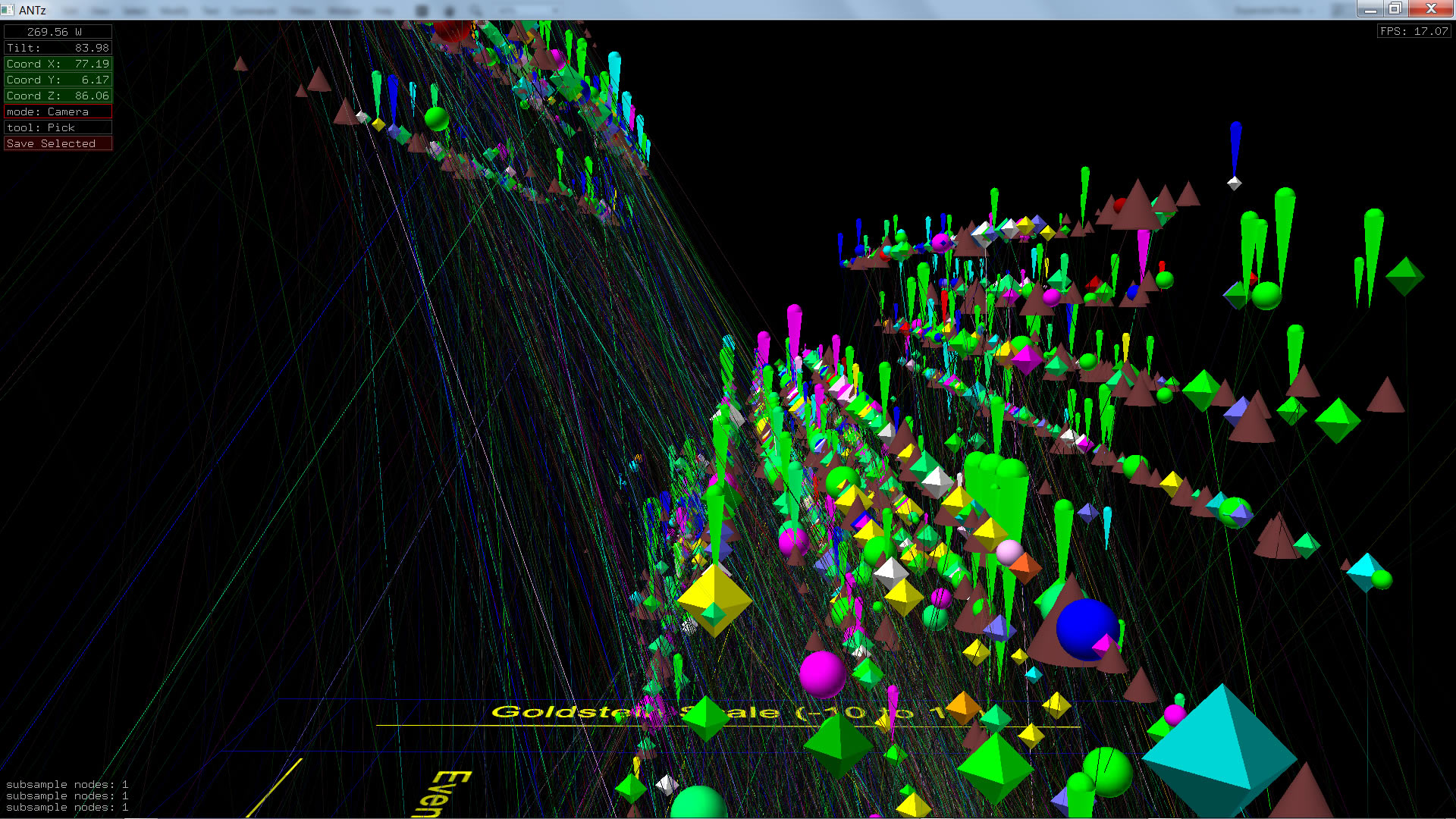Click the Tilt readout field
This screenshot has height=819, width=1456.
[x=58, y=48]
